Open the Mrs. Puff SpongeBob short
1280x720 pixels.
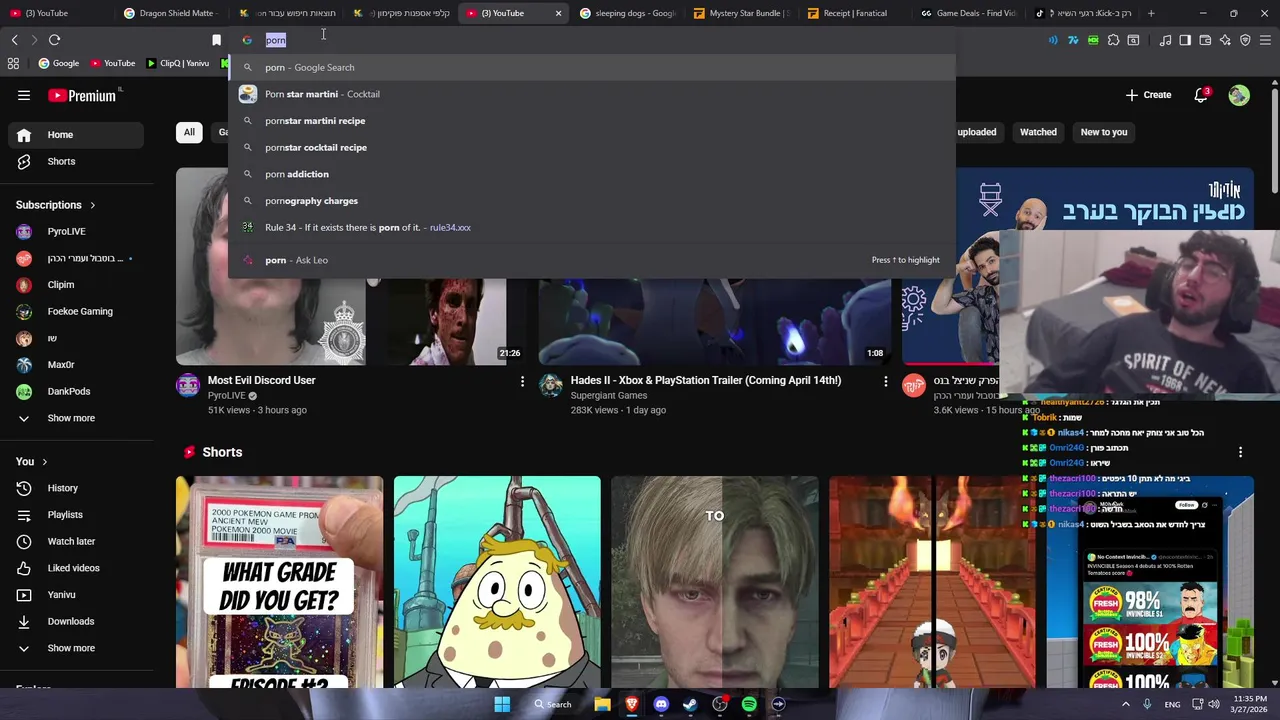click(x=497, y=582)
